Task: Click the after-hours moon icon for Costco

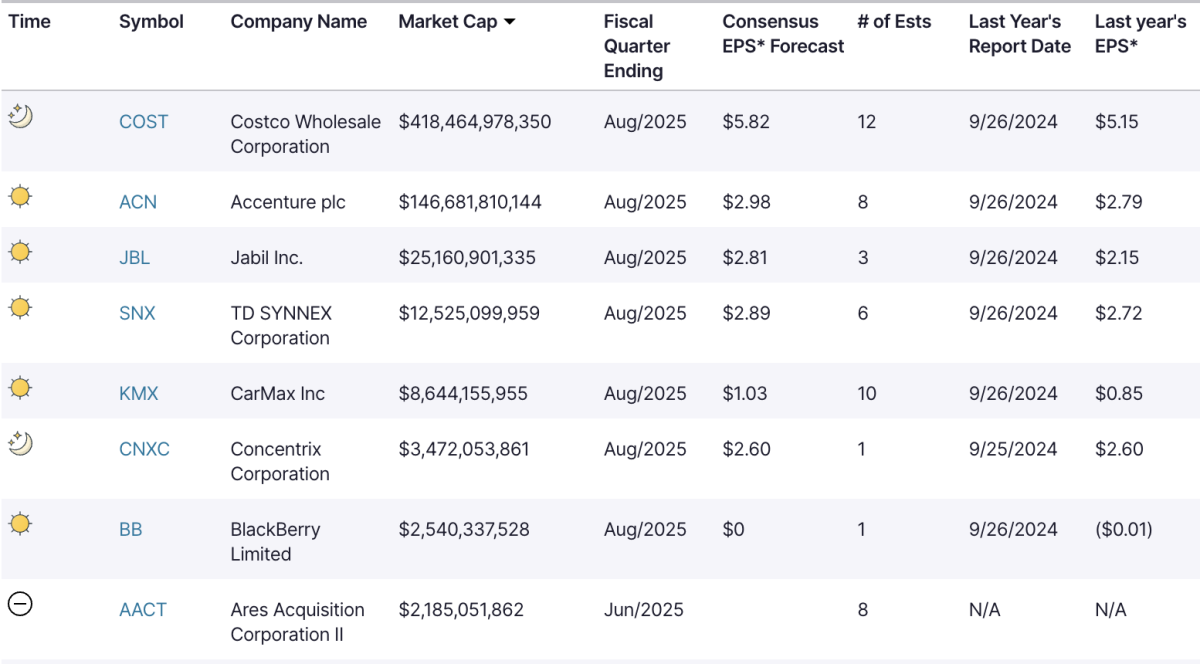Action: point(20,117)
